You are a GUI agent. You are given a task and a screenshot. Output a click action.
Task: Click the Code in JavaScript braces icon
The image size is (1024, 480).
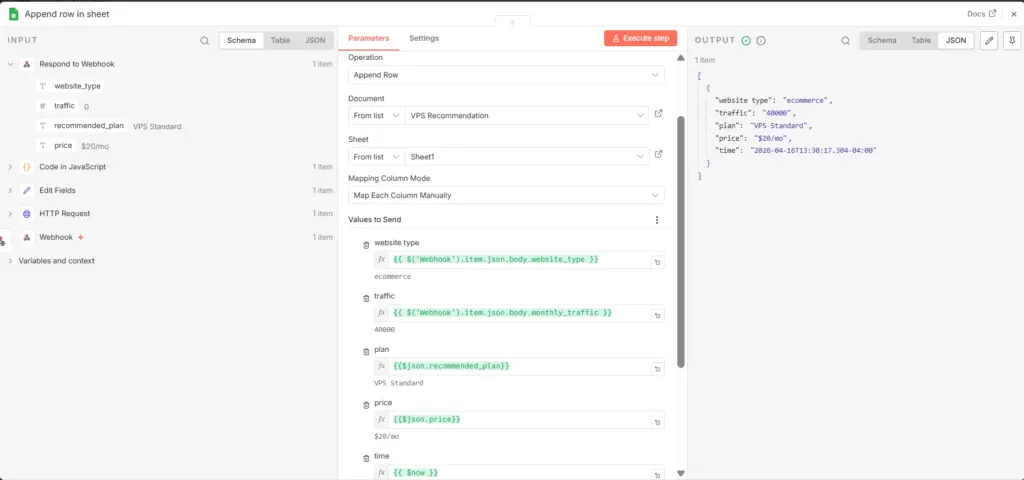(27, 167)
